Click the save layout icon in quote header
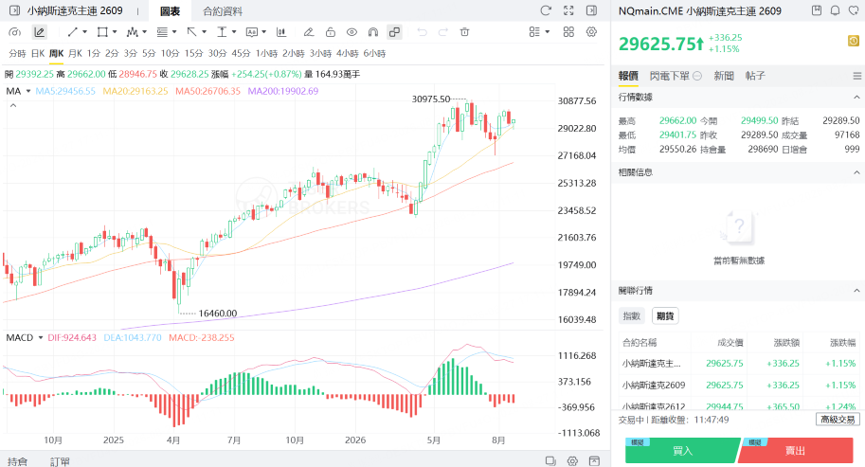Image resolution: width=865 pixels, height=467 pixels. pos(817,10)
